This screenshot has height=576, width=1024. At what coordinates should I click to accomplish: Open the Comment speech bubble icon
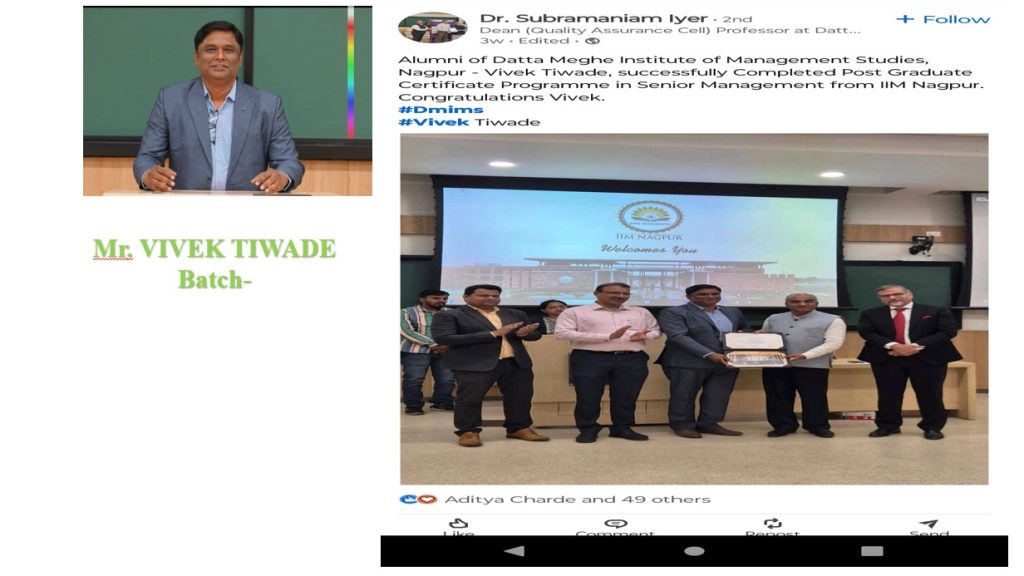[x=615, y=523]
